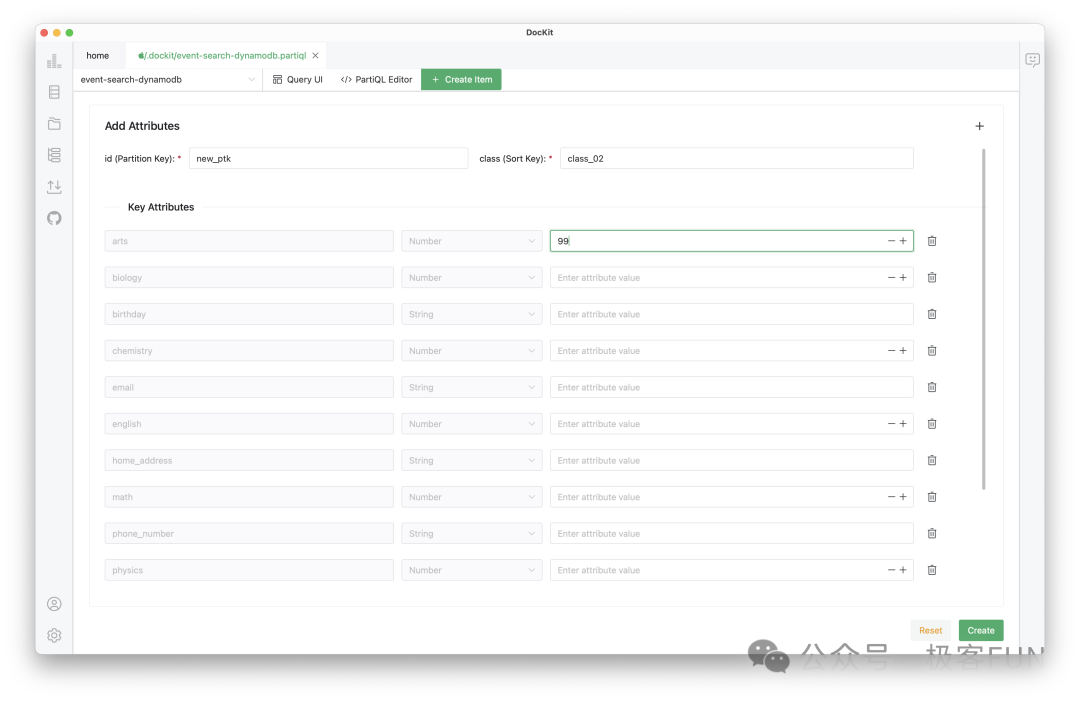Open the GitHub icon in the sidebar
This screenshot has width=1080, height=701.
(54, 218)
